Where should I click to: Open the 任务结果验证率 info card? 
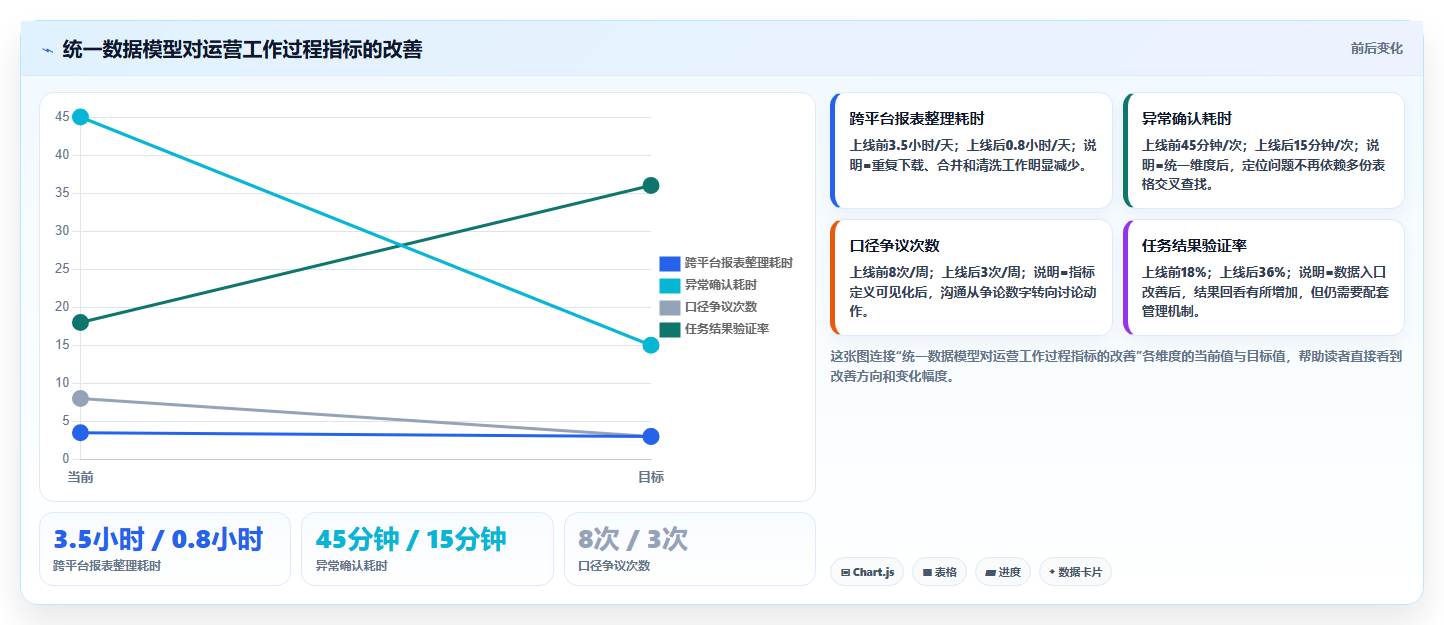click(1263, 277)
